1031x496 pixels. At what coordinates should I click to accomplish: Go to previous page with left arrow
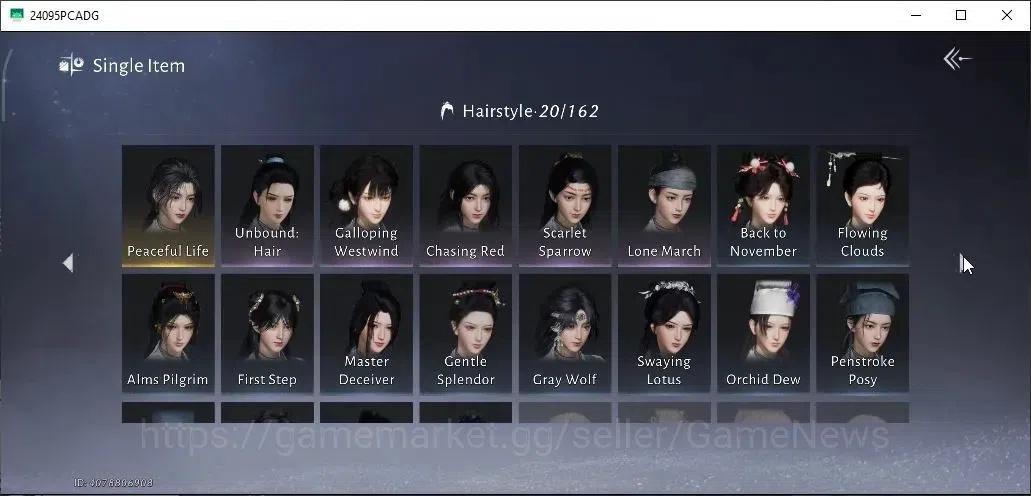[x=68, y=263]
